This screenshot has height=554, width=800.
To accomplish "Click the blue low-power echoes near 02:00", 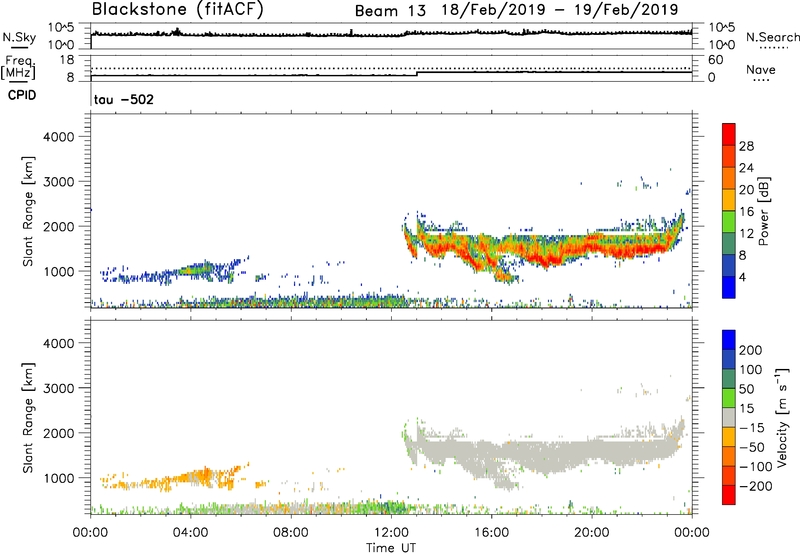I will 140,278.
